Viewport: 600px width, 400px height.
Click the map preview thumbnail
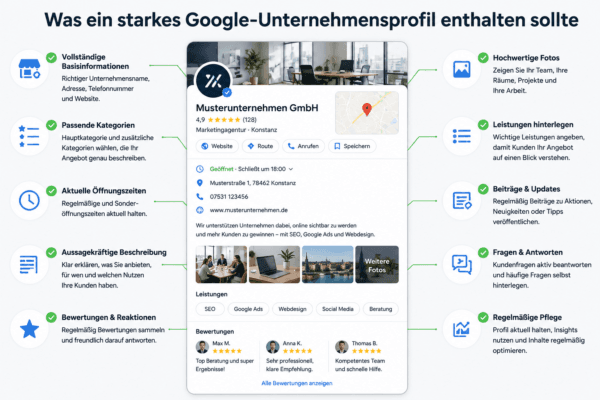(367, 113)
